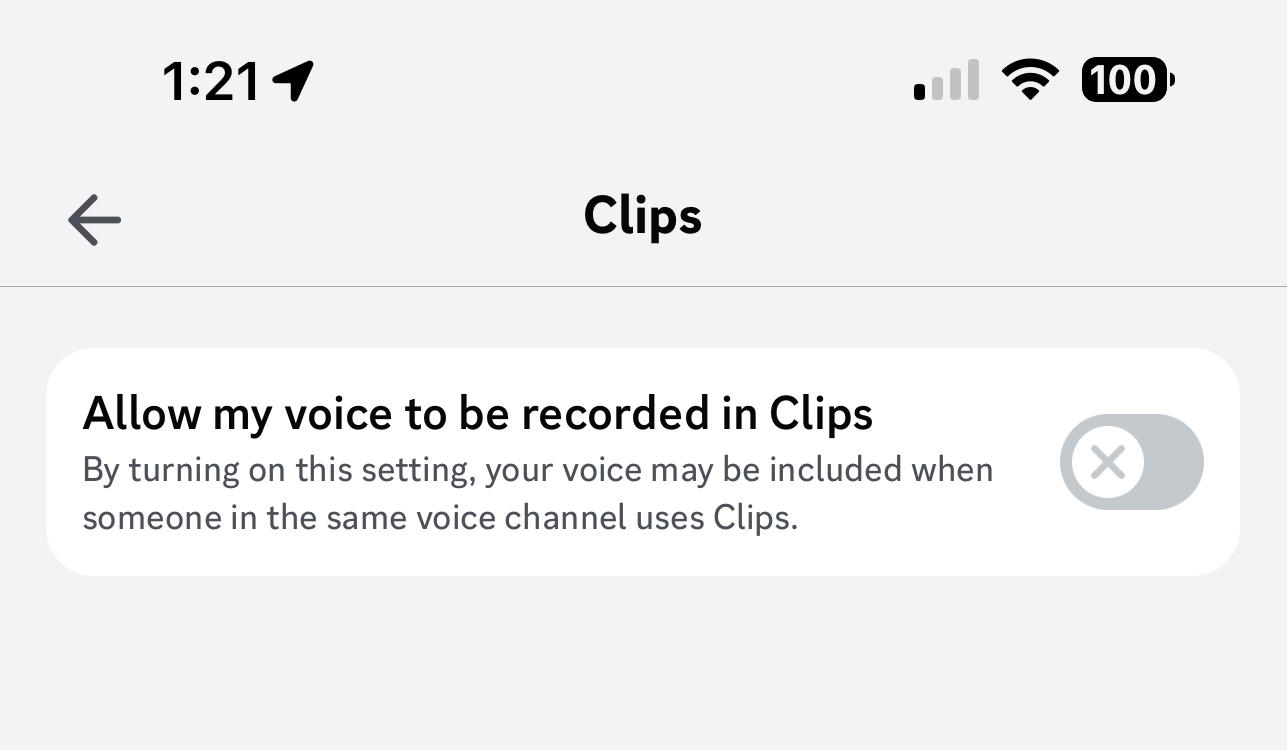Click the X knob inside the Clips switch

1107,462
